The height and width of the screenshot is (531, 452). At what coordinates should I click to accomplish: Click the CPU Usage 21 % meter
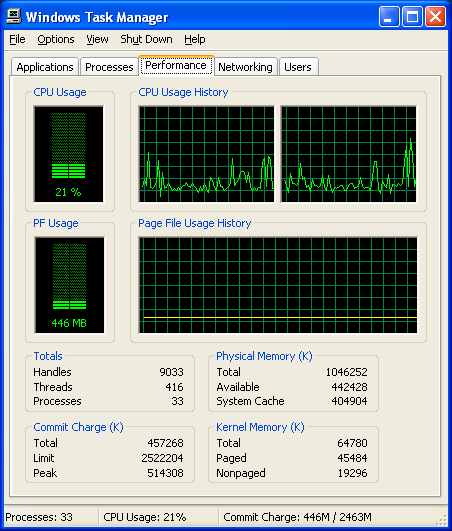pyautogui.click(x=68, y=154)
